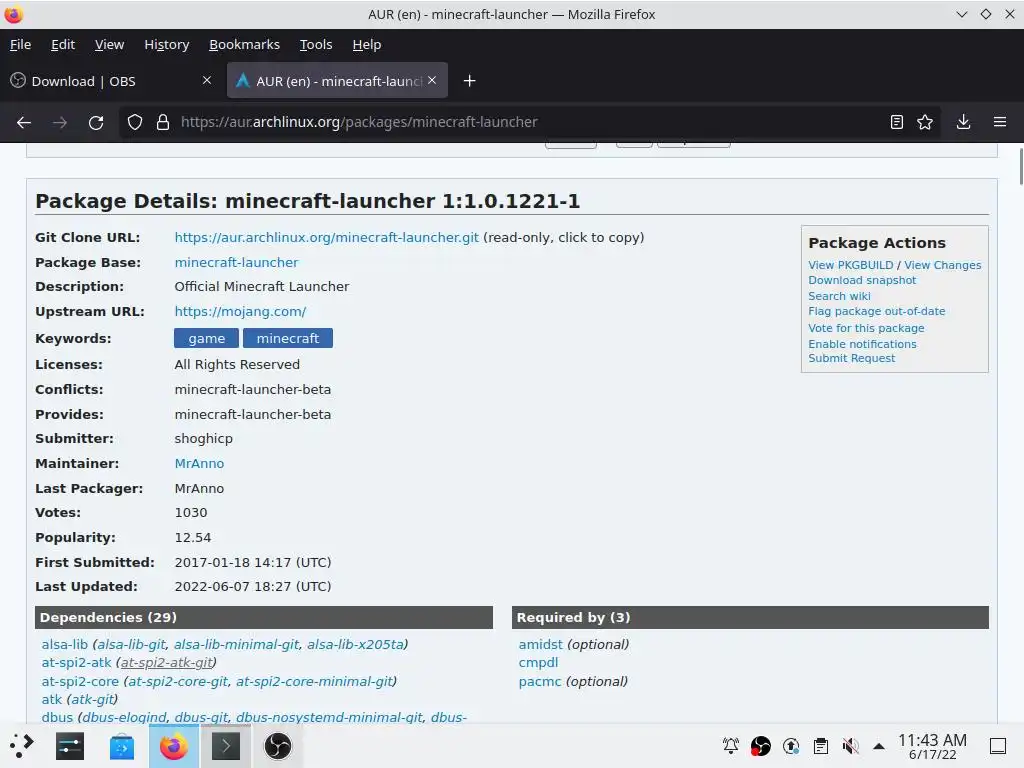Click Search wiki link

839,296
